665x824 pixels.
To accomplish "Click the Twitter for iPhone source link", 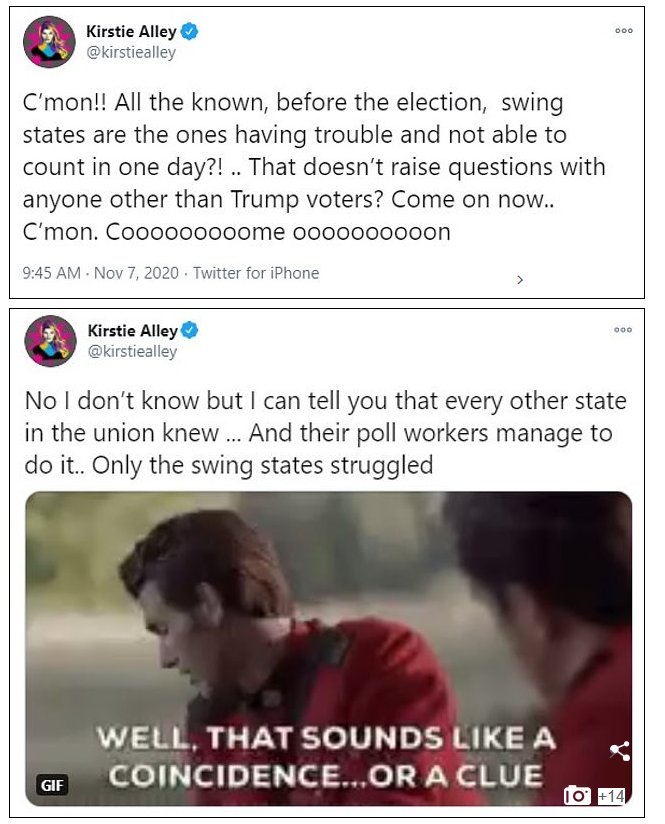I will pyautogui.click(x=256, y=273).
